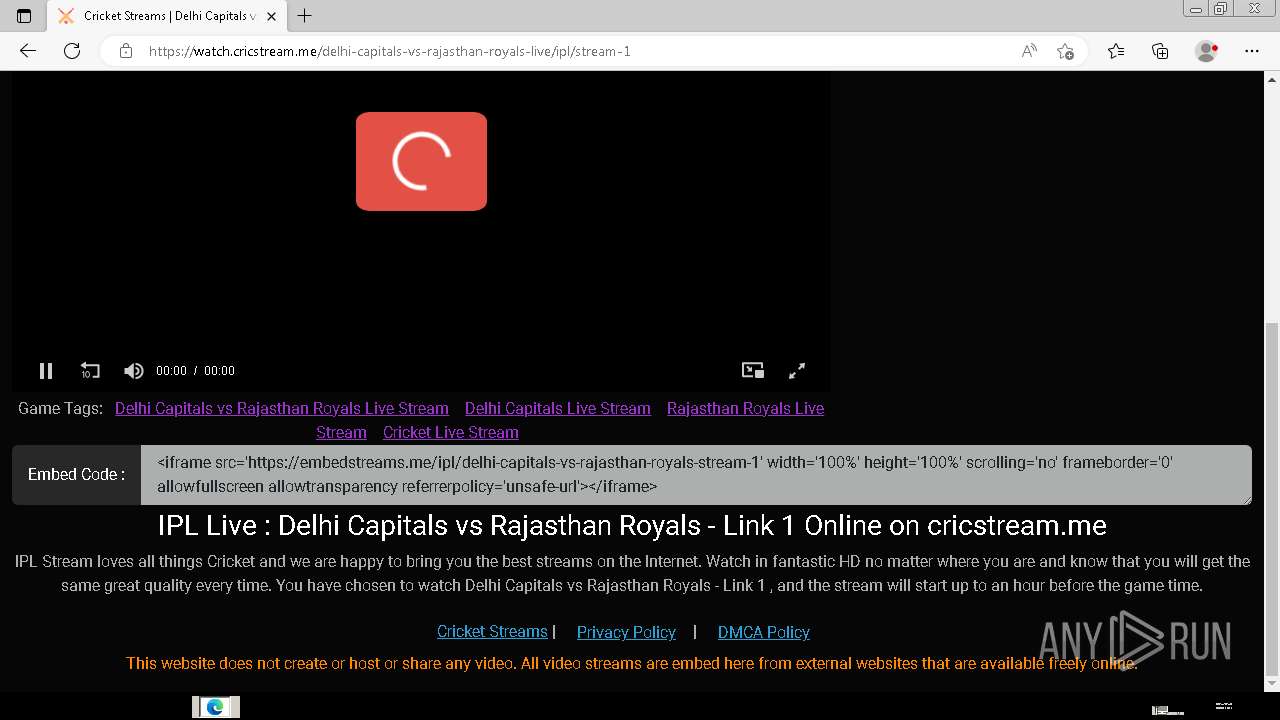1280x720 pixels.
Task: Open a new browser tab
Action: [x=305, y=16]
